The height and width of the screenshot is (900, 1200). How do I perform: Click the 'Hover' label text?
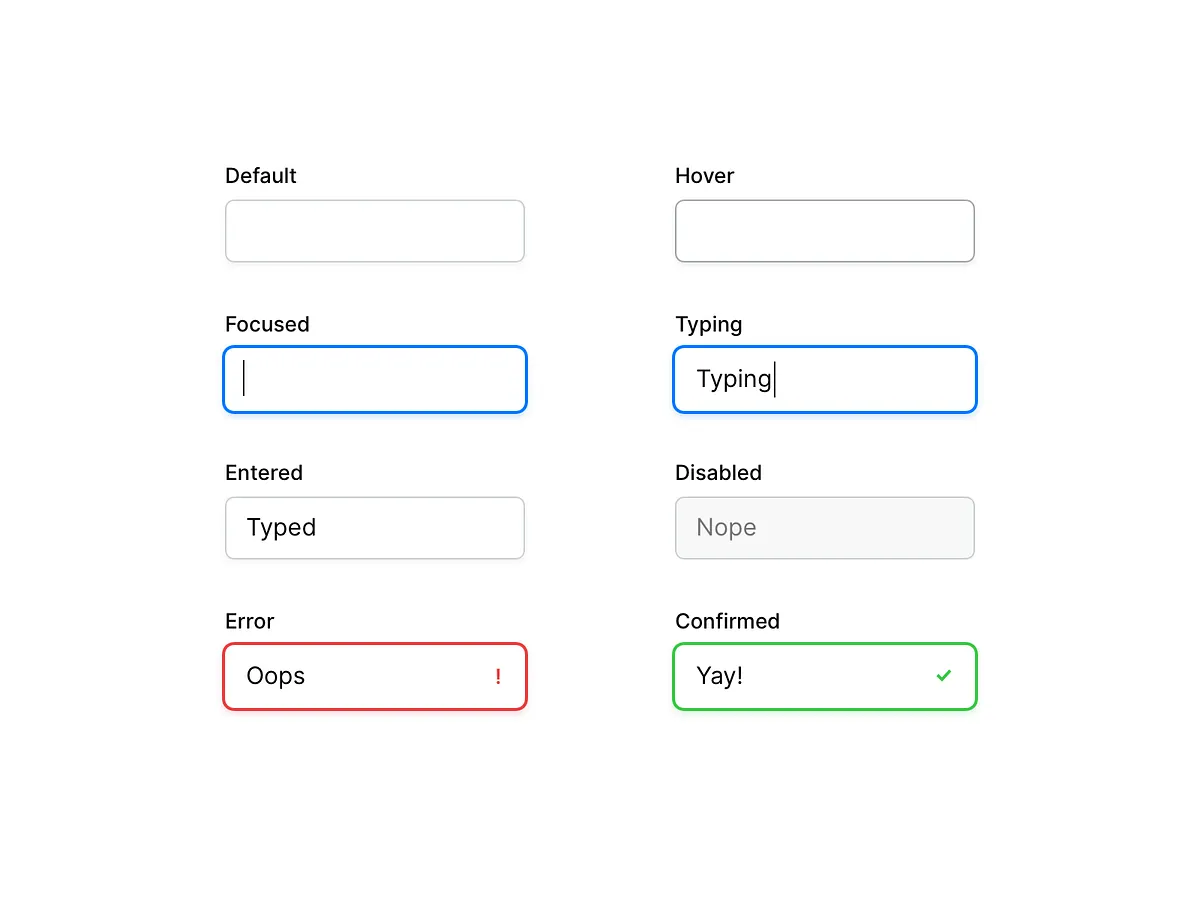coord(704,175)
